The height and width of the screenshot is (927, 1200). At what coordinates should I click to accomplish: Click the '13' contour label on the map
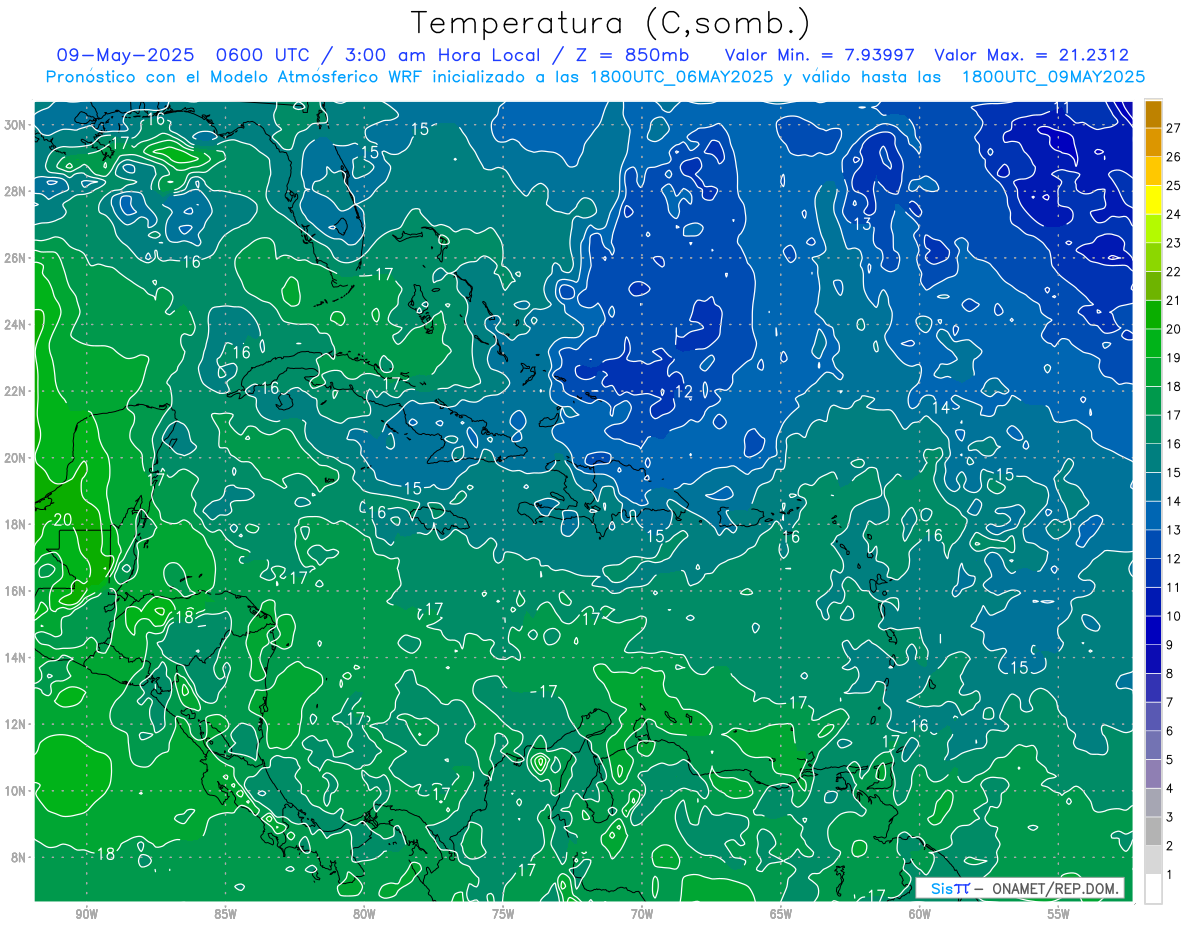click(862, 224)
